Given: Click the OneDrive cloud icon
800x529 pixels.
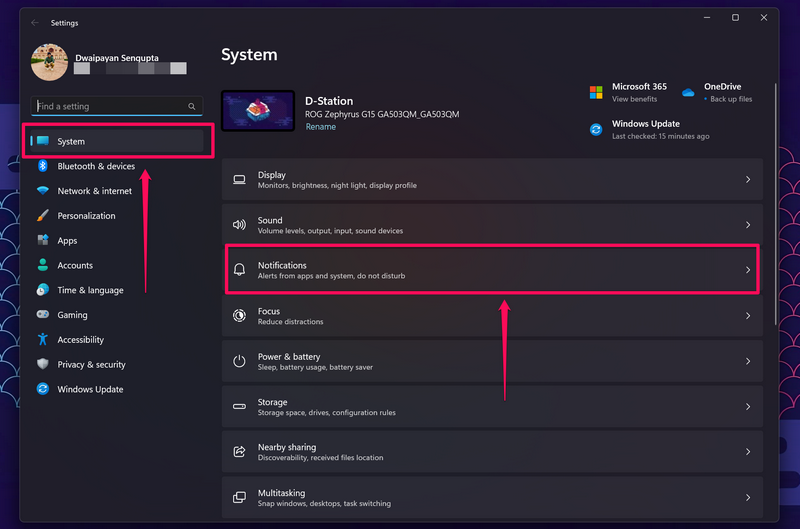Looking at the screenshot, I should [x=688, y=92].
